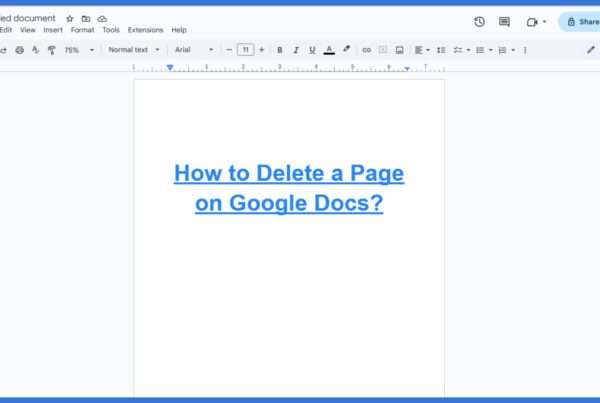Viewport: 600px width, 403px height.
Task: Click the Share button
Action: (x=581, y=22)
